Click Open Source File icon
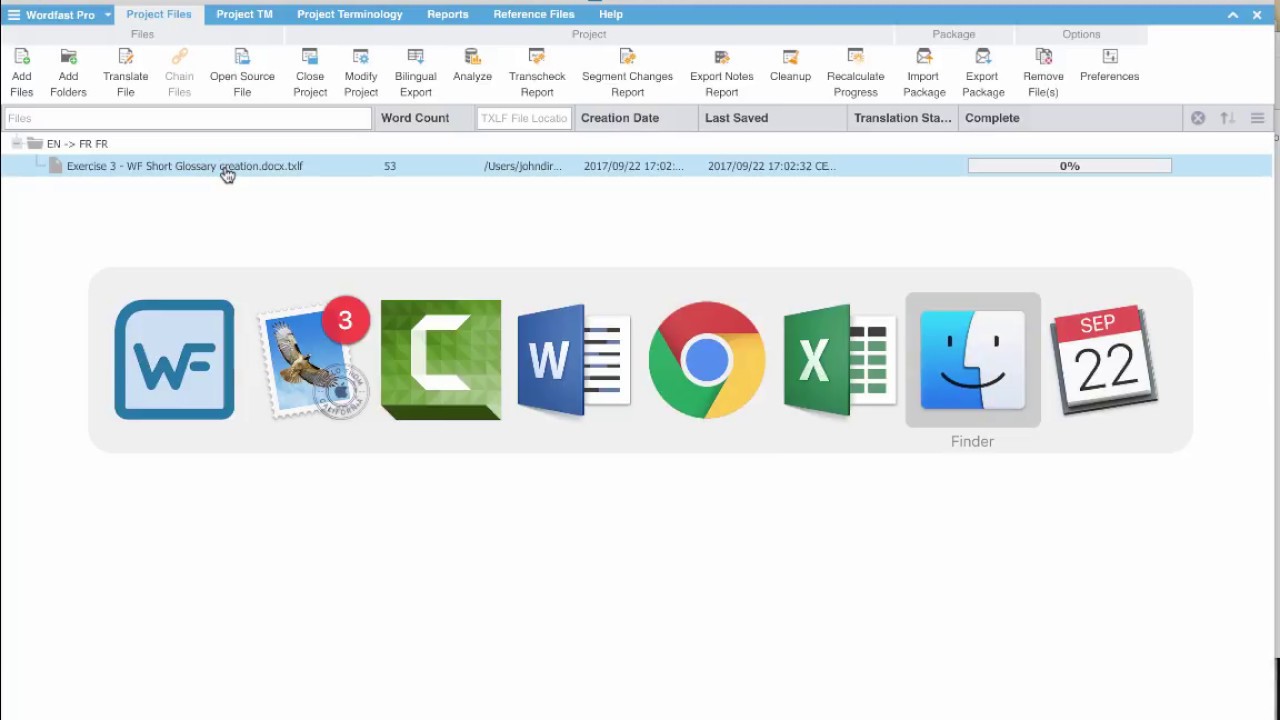Viewport: 1280px width, 720px height. [x=242, y=57]
